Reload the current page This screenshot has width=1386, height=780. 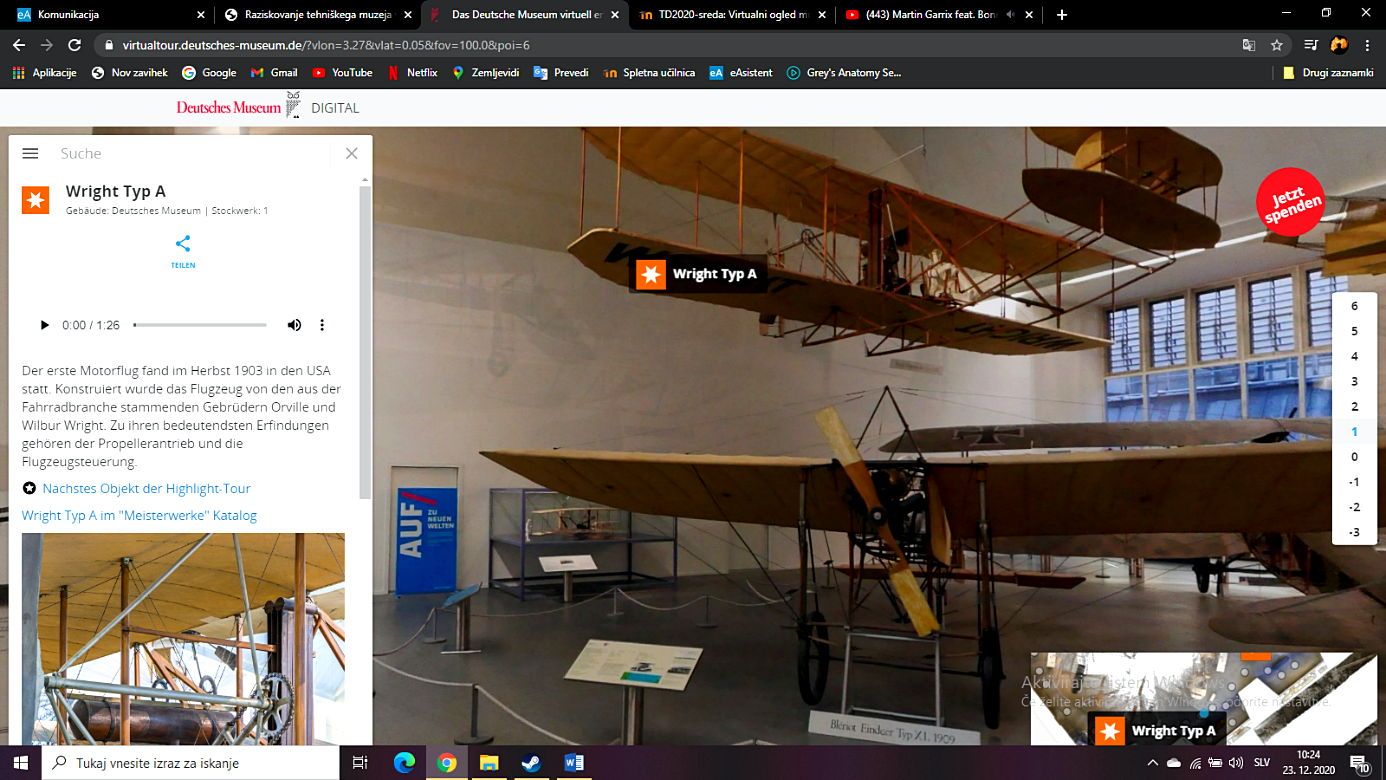pos(74,45)
